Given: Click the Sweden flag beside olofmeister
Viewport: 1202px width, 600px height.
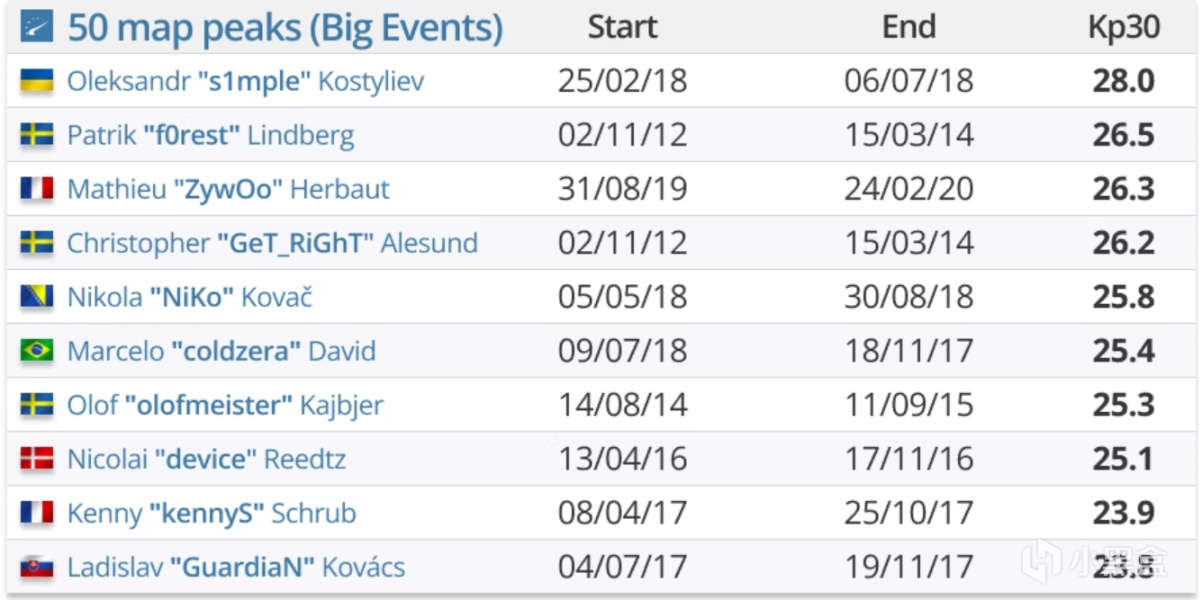Looking at the screenshot, I should (37, 405).
